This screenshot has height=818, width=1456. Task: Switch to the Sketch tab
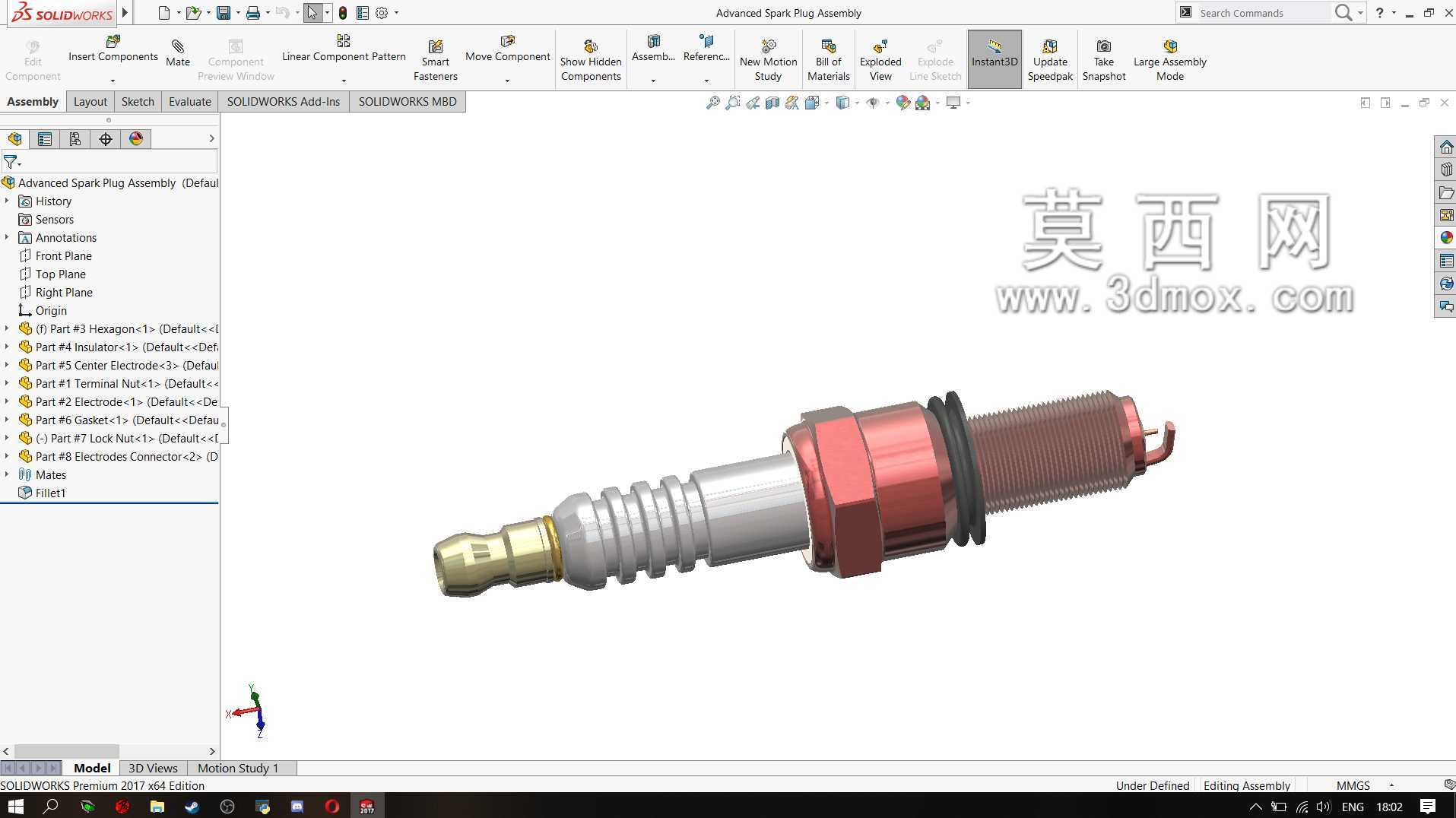click(x=138, y=102)
